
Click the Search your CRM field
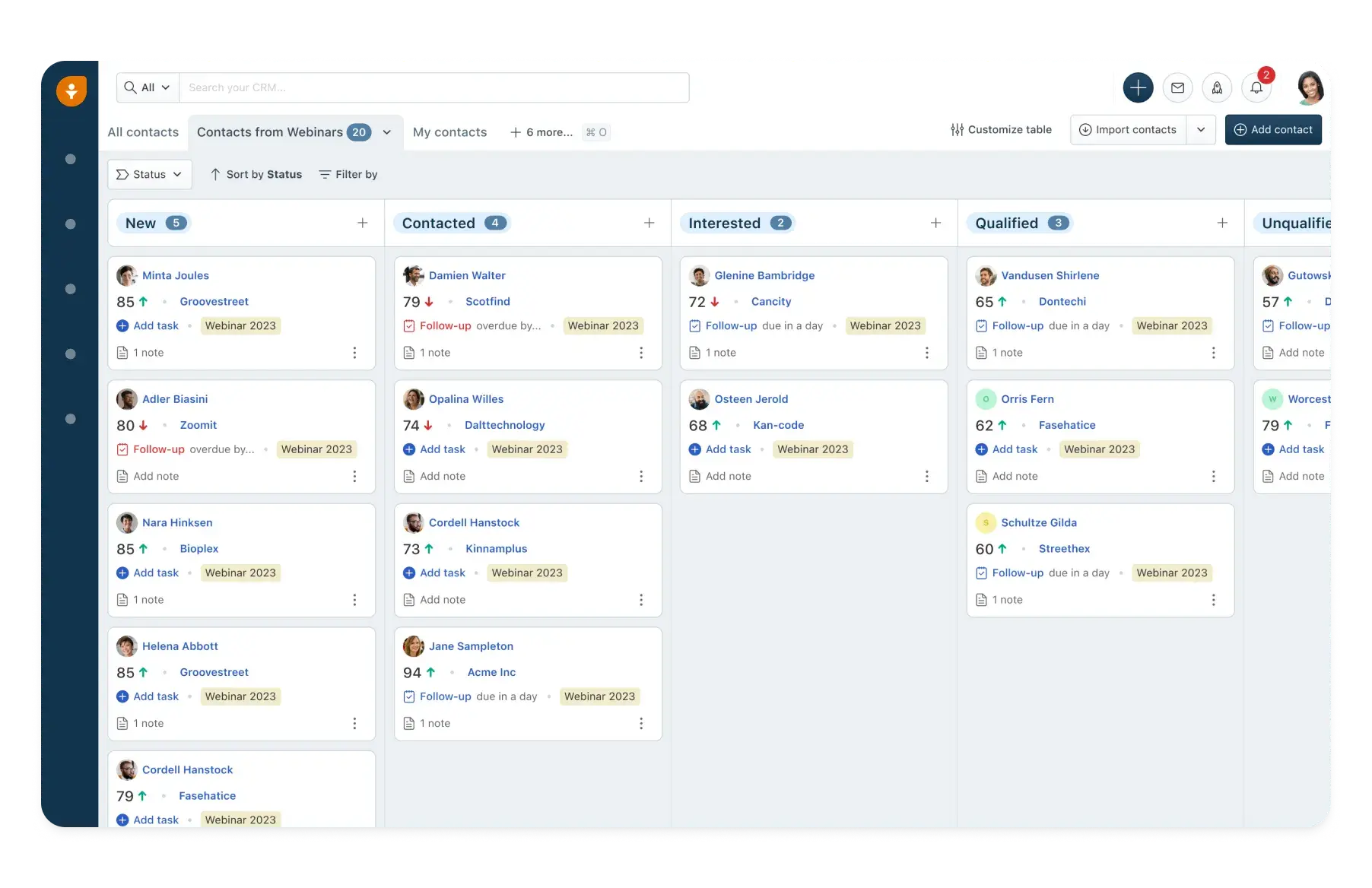point(434,87)
